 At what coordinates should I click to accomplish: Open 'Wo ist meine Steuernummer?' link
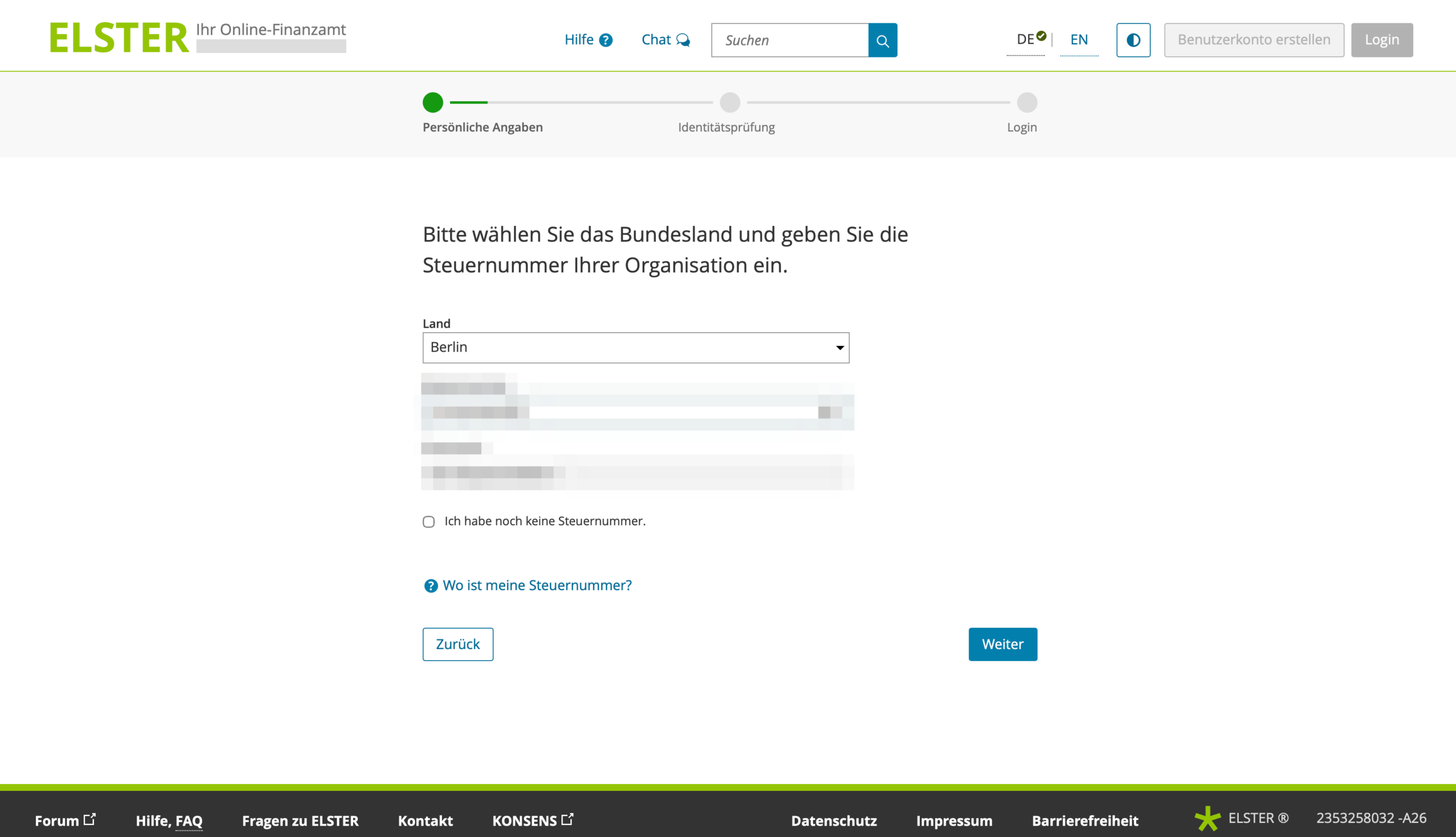(537, 585)
